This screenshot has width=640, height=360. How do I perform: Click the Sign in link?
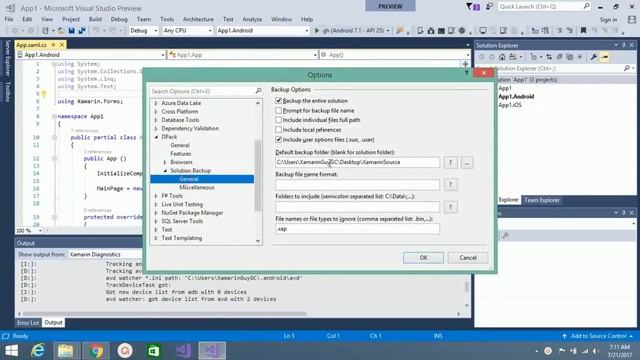[608, 20]
